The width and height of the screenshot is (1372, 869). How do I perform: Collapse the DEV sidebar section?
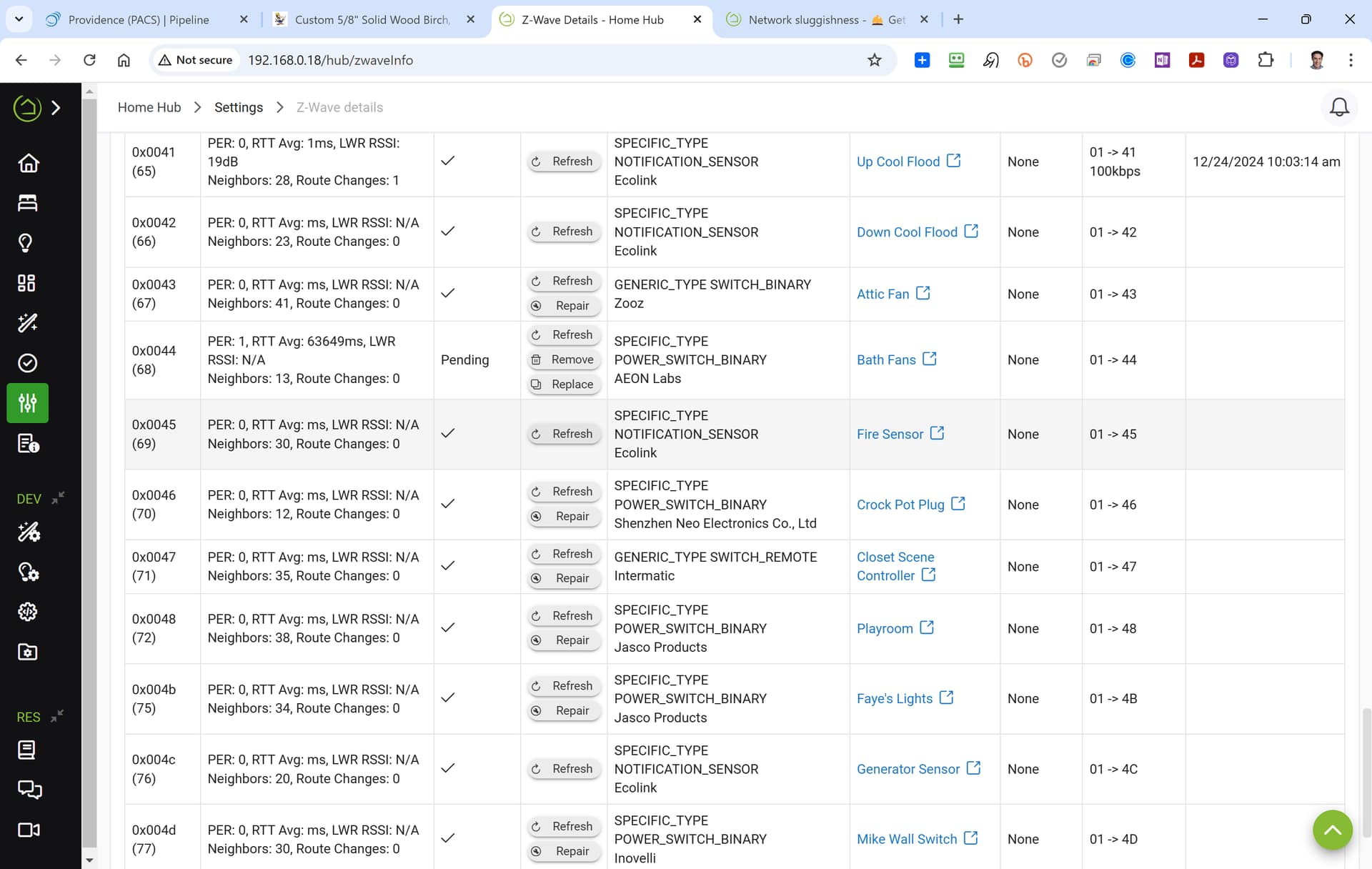coord(58,497)
